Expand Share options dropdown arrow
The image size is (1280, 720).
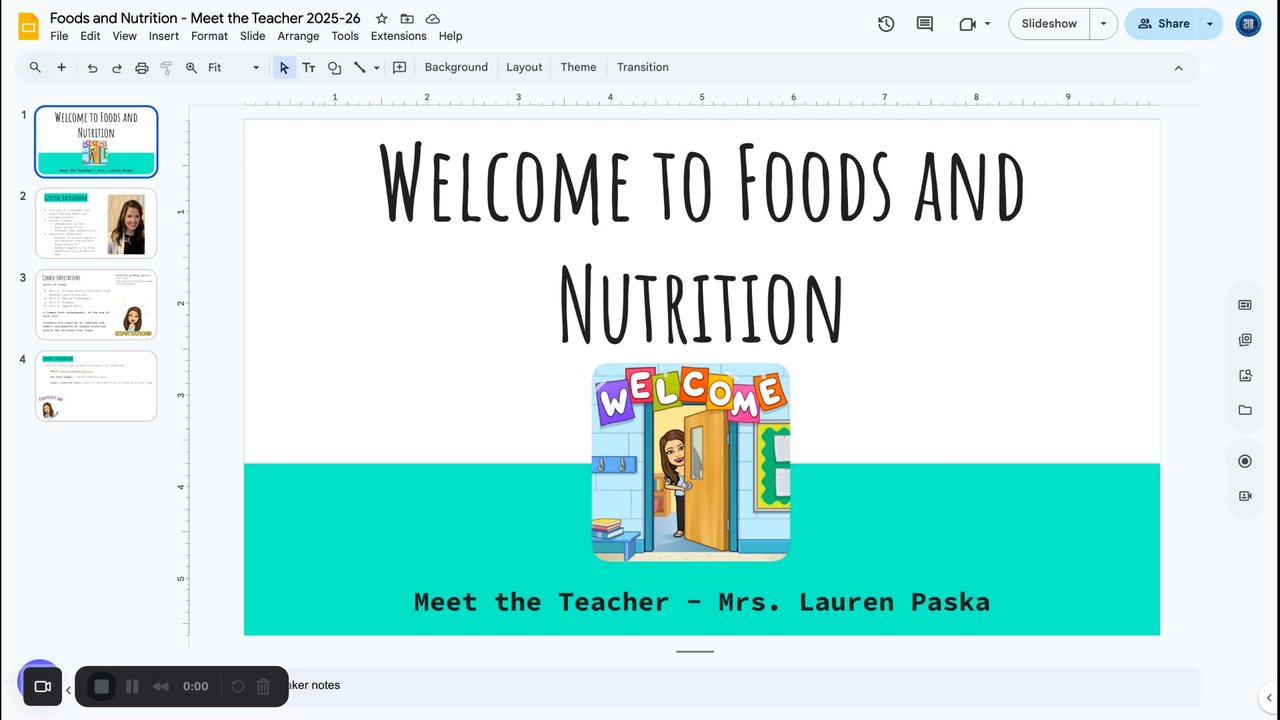(1210, 24)
